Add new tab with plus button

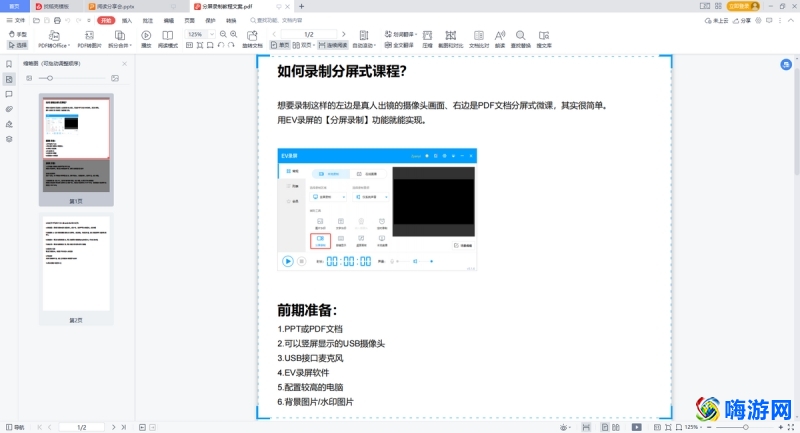(302, 7)
